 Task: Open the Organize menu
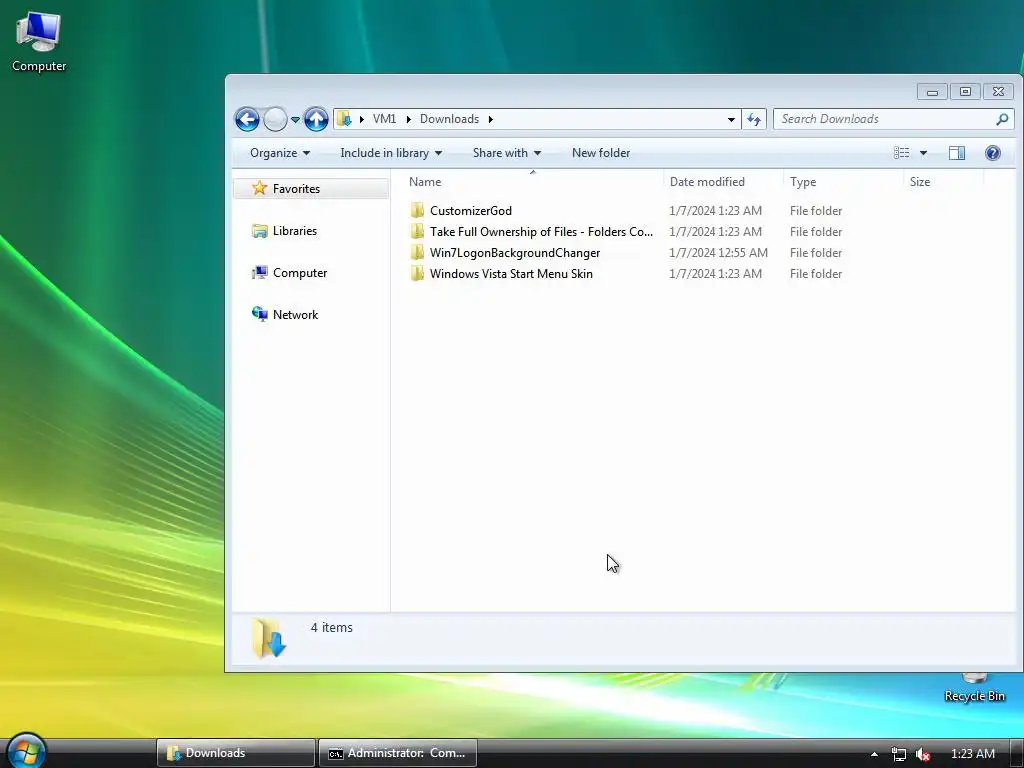point(280,153)
